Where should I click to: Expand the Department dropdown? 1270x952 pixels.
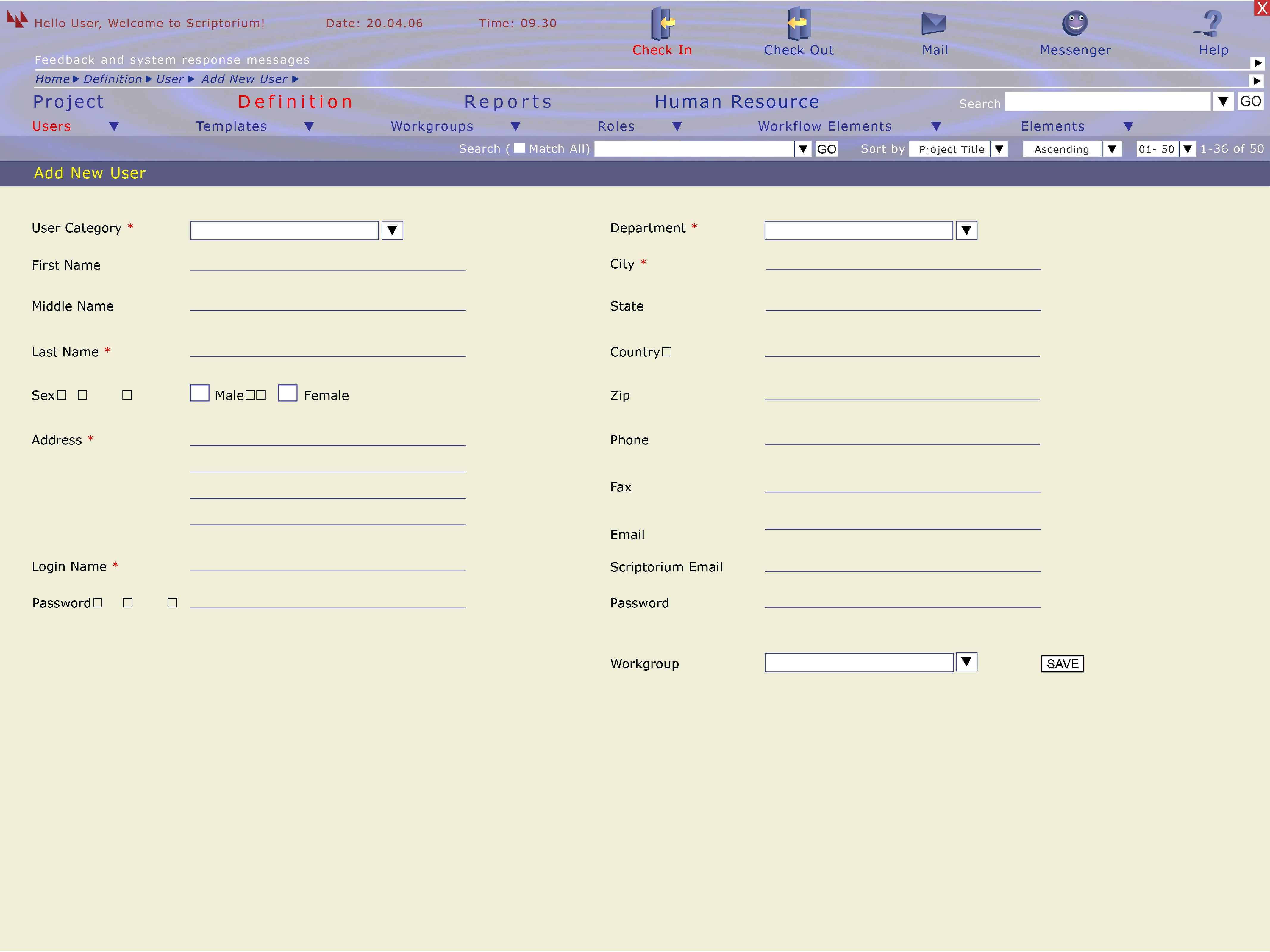click(x=966, y=231)
